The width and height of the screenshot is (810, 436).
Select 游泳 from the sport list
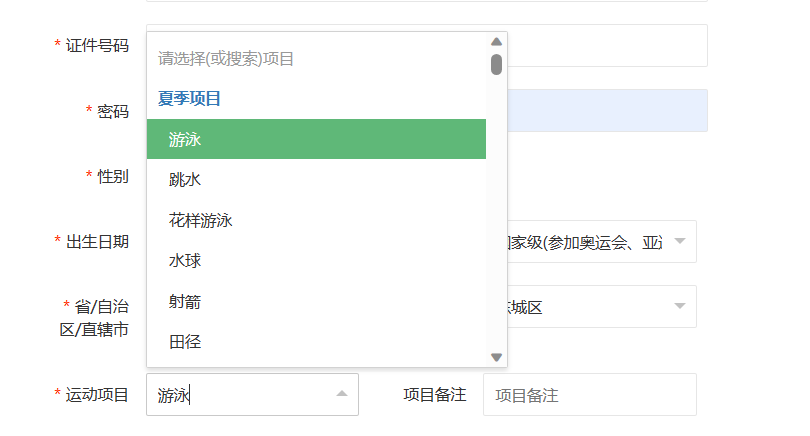[x=316, y=139]
